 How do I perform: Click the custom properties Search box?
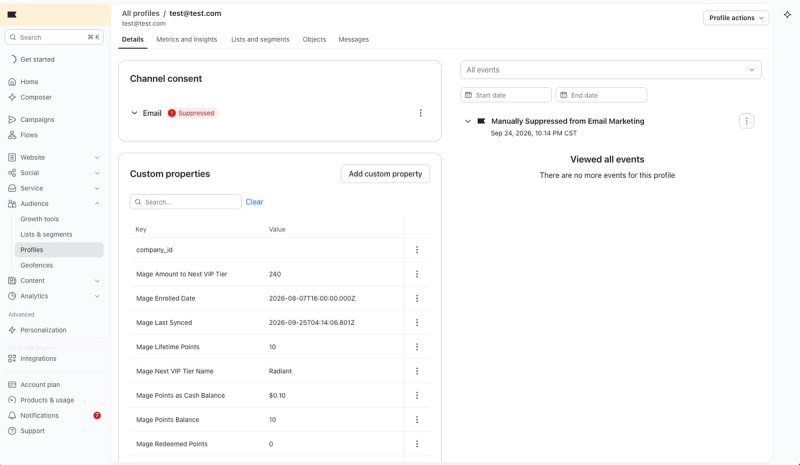pos(186,202)
